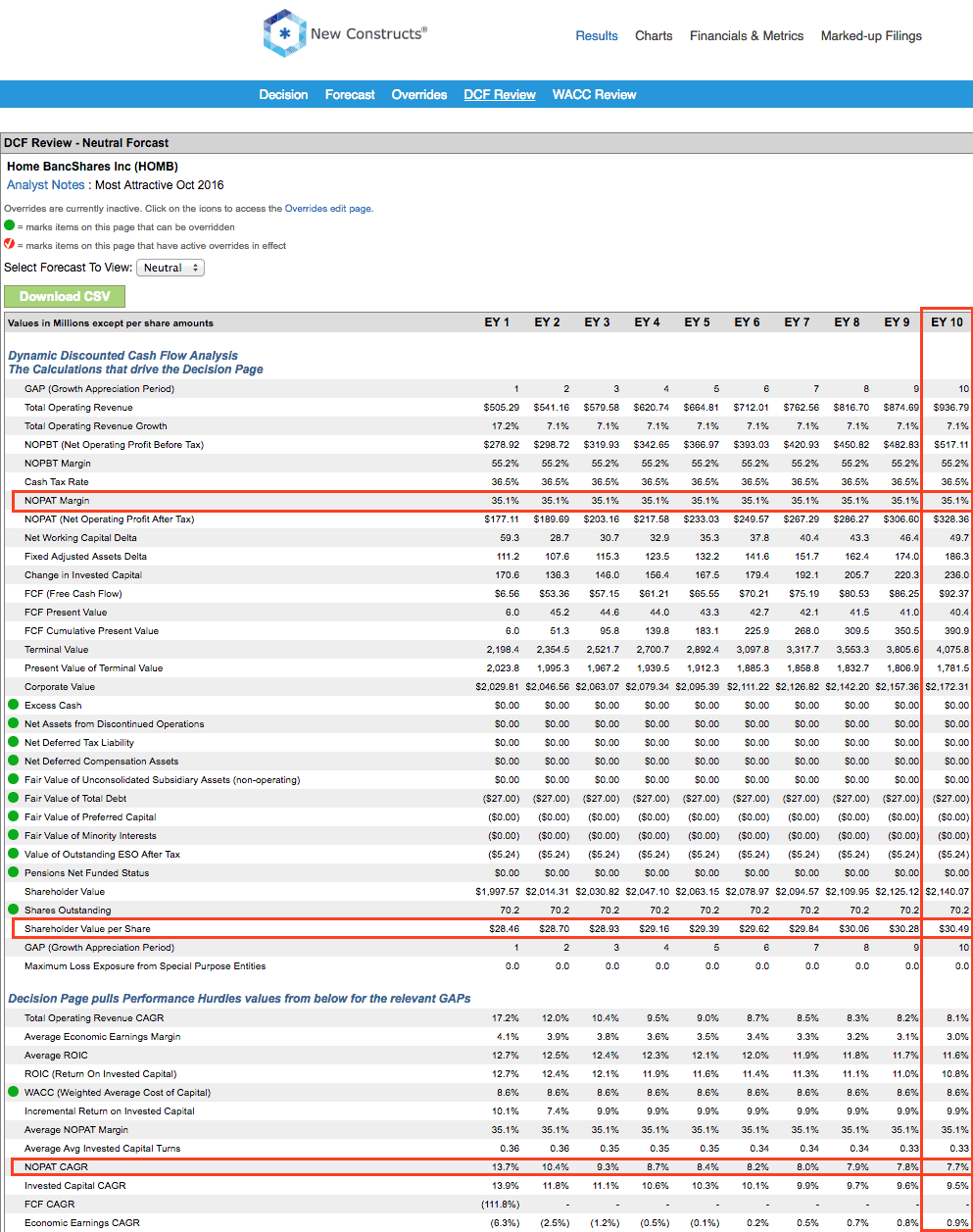Click the Average ROIC row label

click(56, 1056)
